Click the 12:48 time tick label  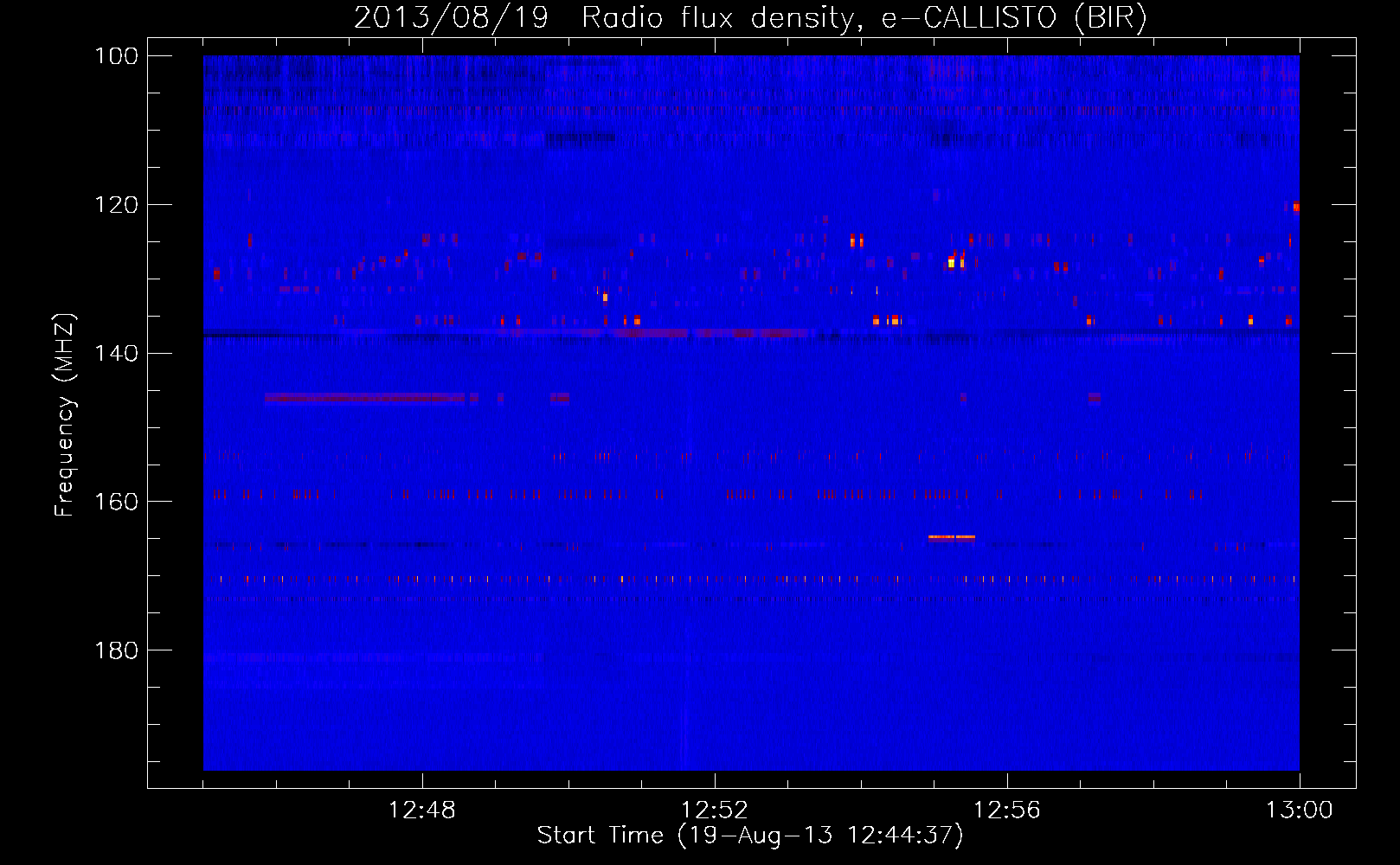[x=422, y=811]
